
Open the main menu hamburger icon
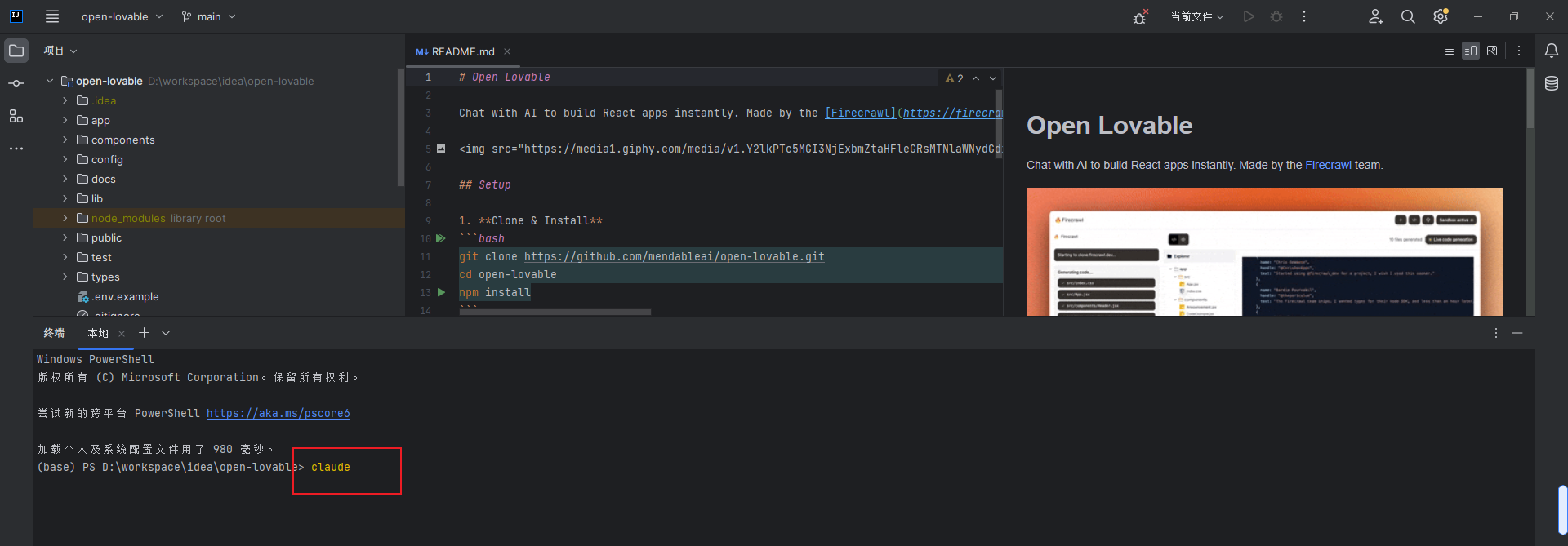pos(52,16)
